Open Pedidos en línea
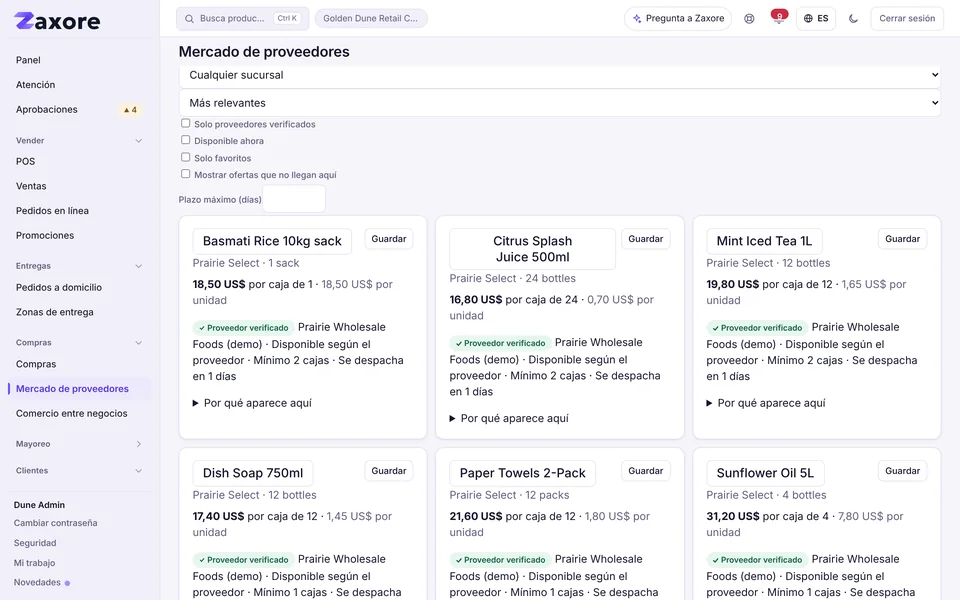The image size is (960, 600). point(52,211)
